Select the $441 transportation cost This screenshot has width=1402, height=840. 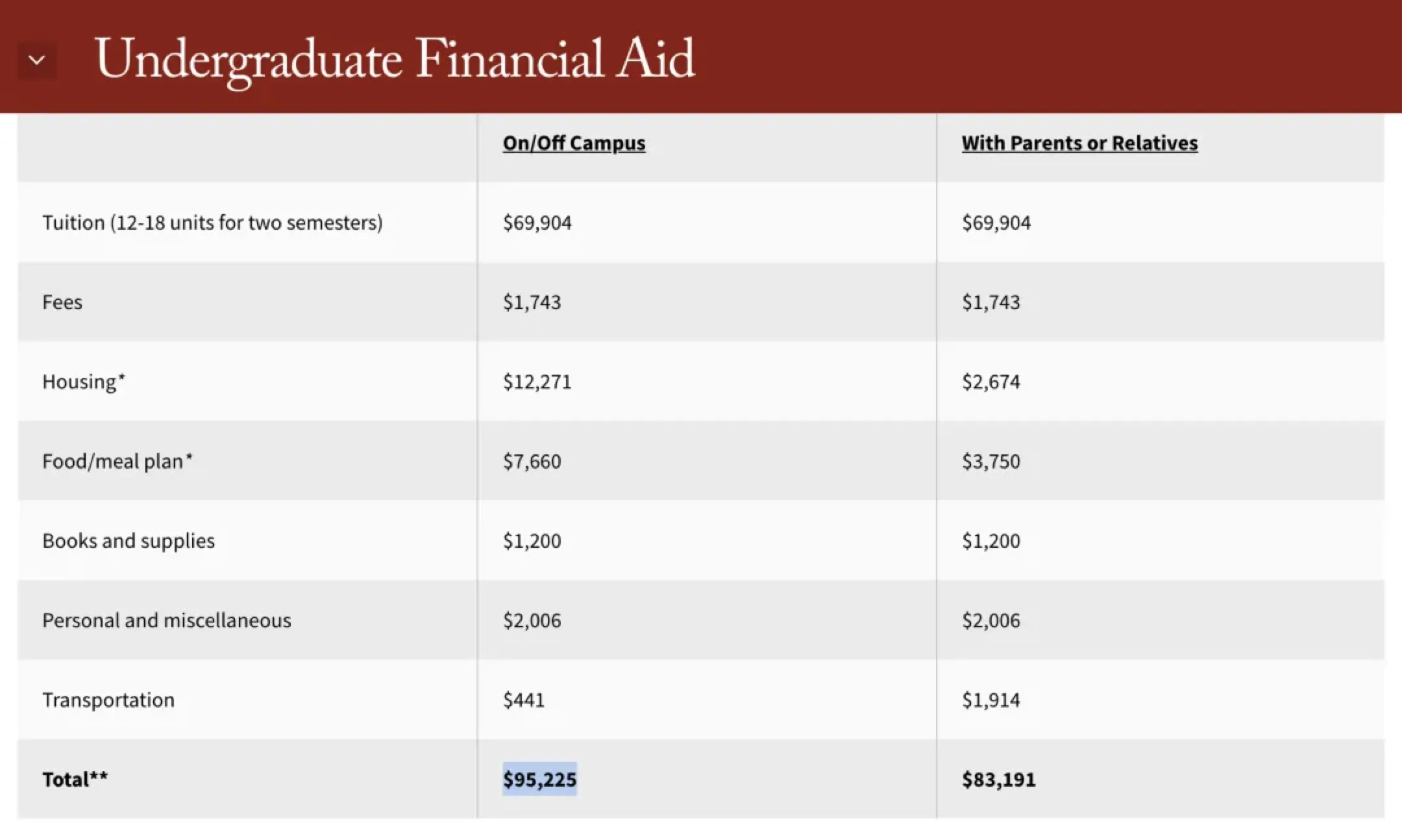523,700
